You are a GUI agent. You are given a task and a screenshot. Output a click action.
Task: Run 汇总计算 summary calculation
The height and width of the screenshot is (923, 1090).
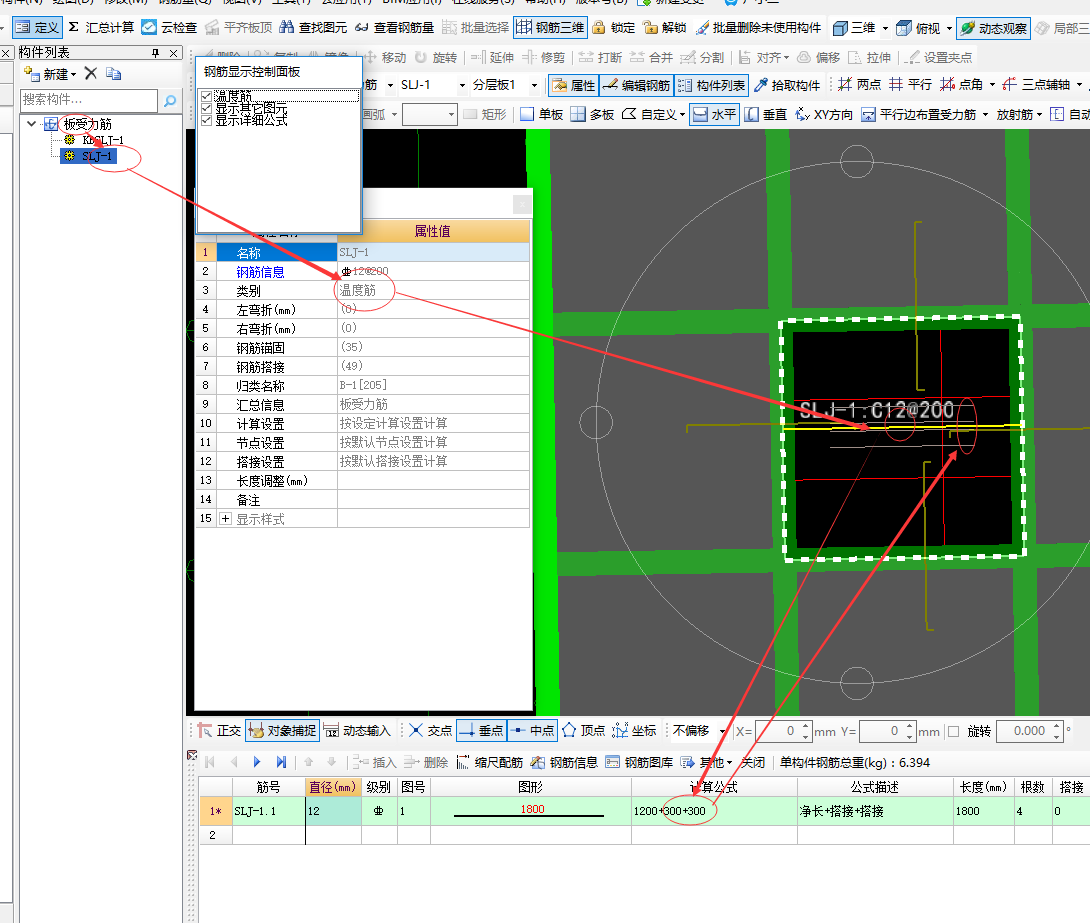click(x=101, y=28)
